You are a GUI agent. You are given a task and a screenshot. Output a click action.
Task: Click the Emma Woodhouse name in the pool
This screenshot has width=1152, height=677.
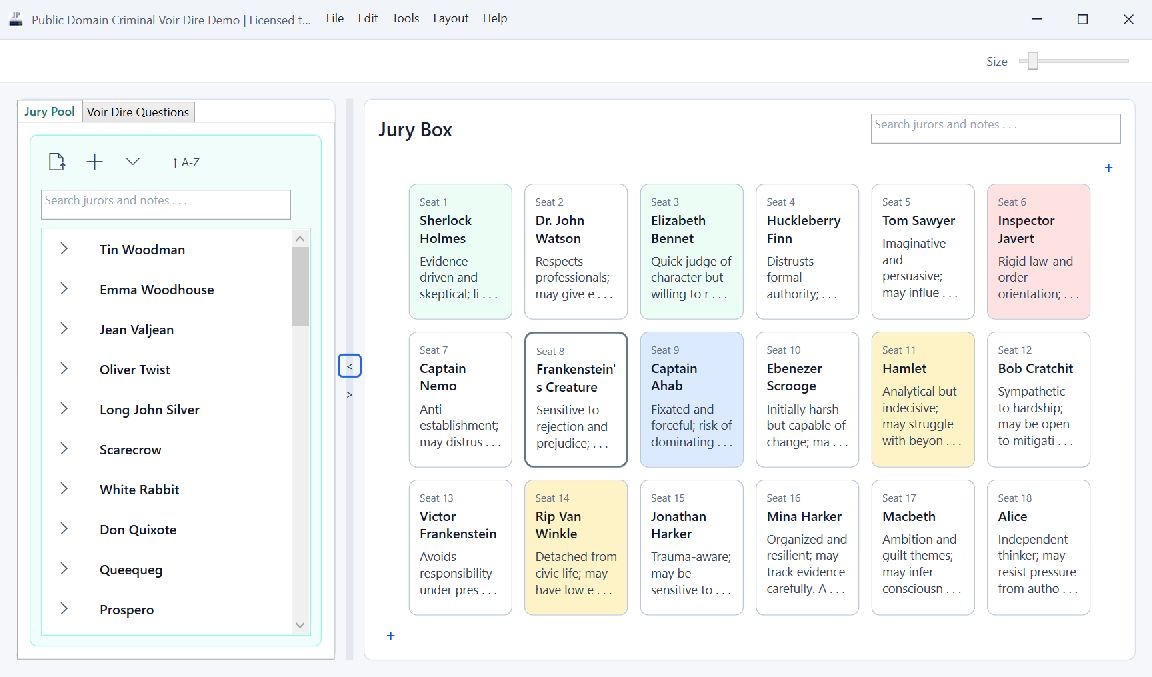pyautogui.click(x=156, y=290)
